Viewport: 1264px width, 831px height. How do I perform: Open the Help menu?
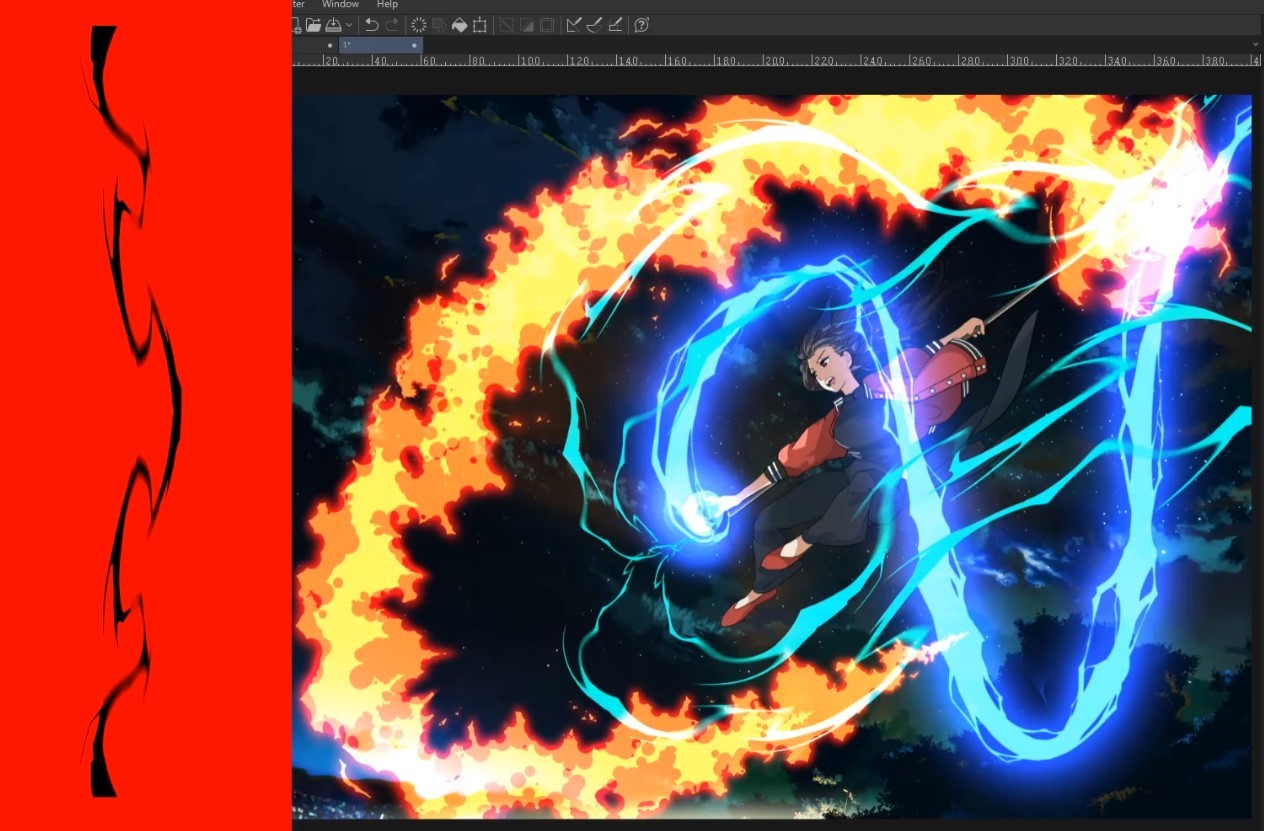coord(387,5)
